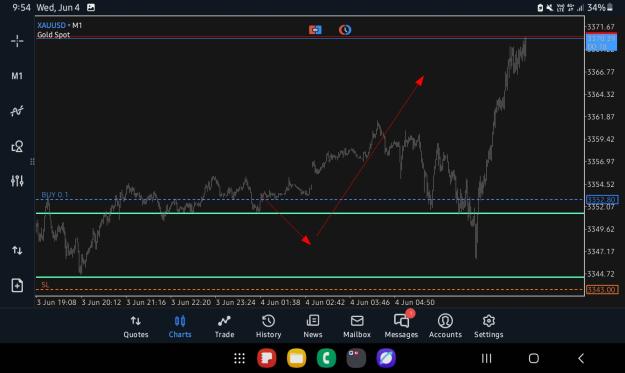Launch the purple browser app in dock
This screenshot has height=373, width=625.
[386, 358]
